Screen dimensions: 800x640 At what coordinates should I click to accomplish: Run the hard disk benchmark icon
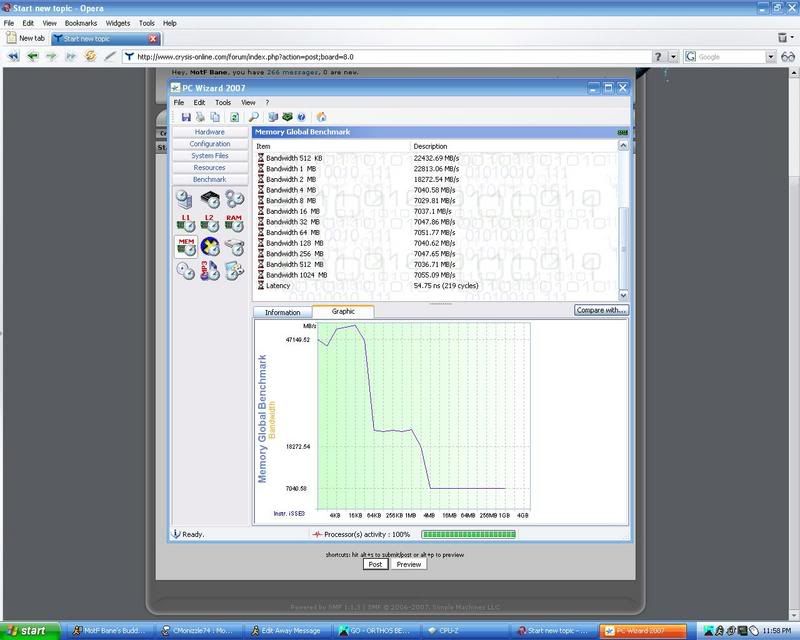[x=234, y=248]
